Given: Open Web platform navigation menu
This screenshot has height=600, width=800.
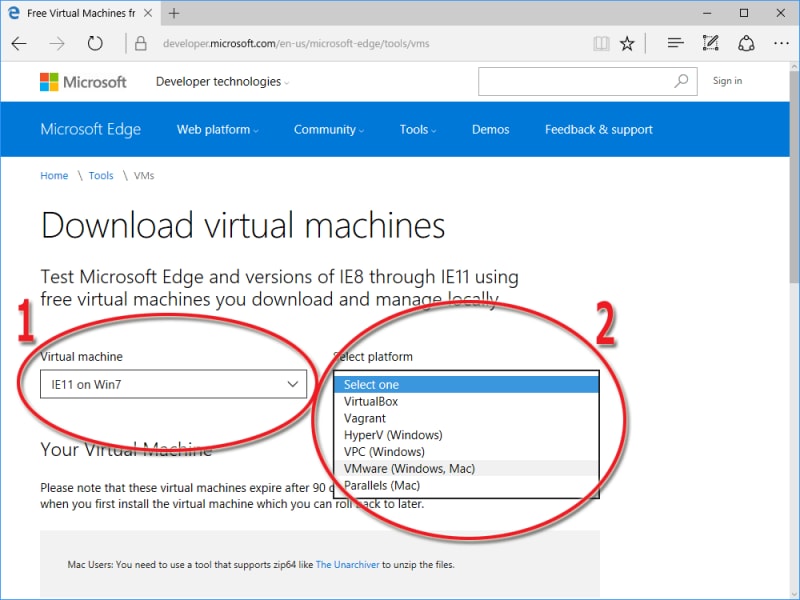Looking at the screenshot, I should tap(217, 129).
